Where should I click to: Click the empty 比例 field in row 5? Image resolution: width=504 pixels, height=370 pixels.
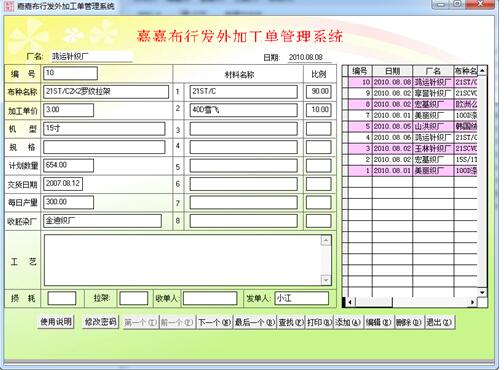(x=319, y=165)
